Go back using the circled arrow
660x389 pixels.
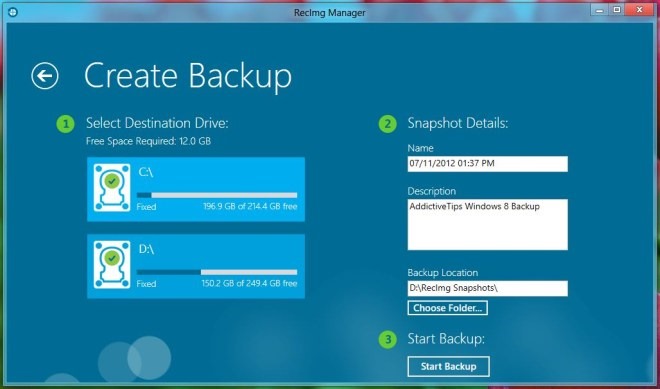pos(45,76)
